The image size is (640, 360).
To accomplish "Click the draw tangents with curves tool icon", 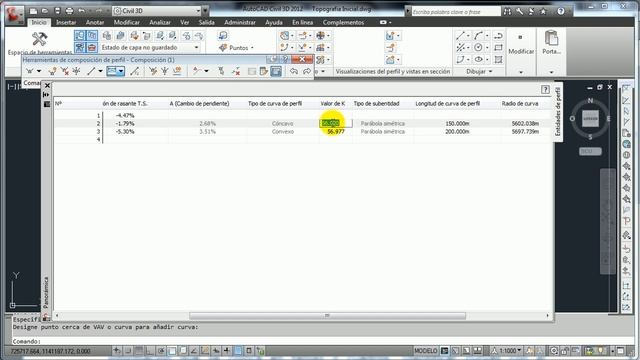I will coord(30,71).
